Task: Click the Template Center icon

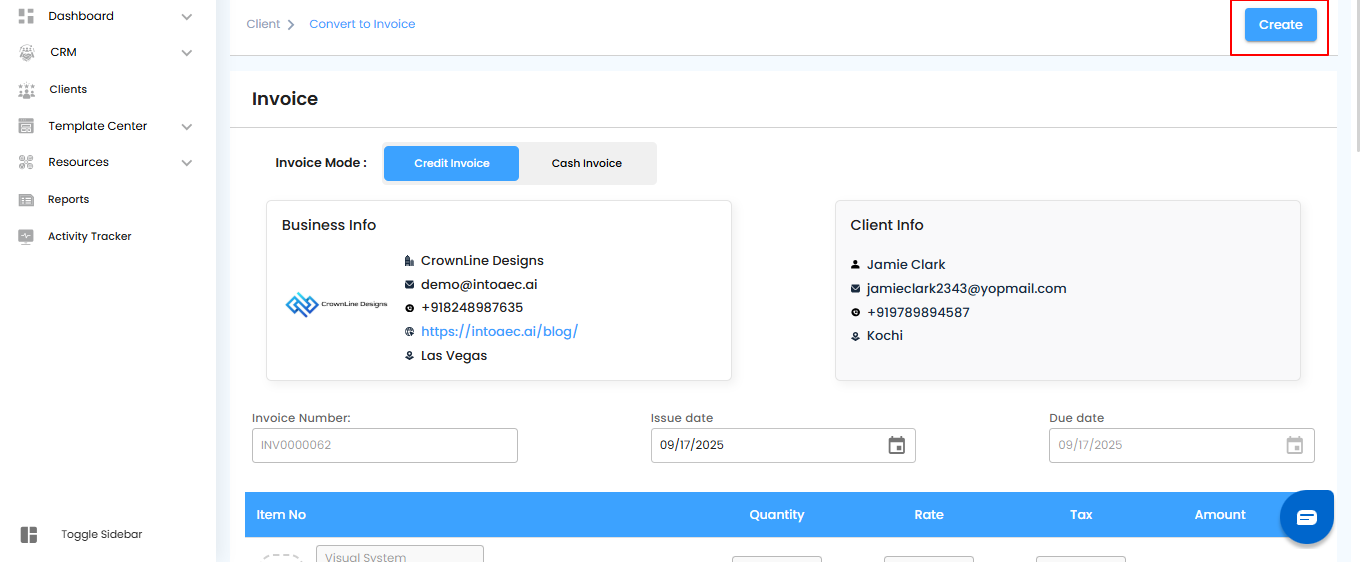Action: pos(27,126)
